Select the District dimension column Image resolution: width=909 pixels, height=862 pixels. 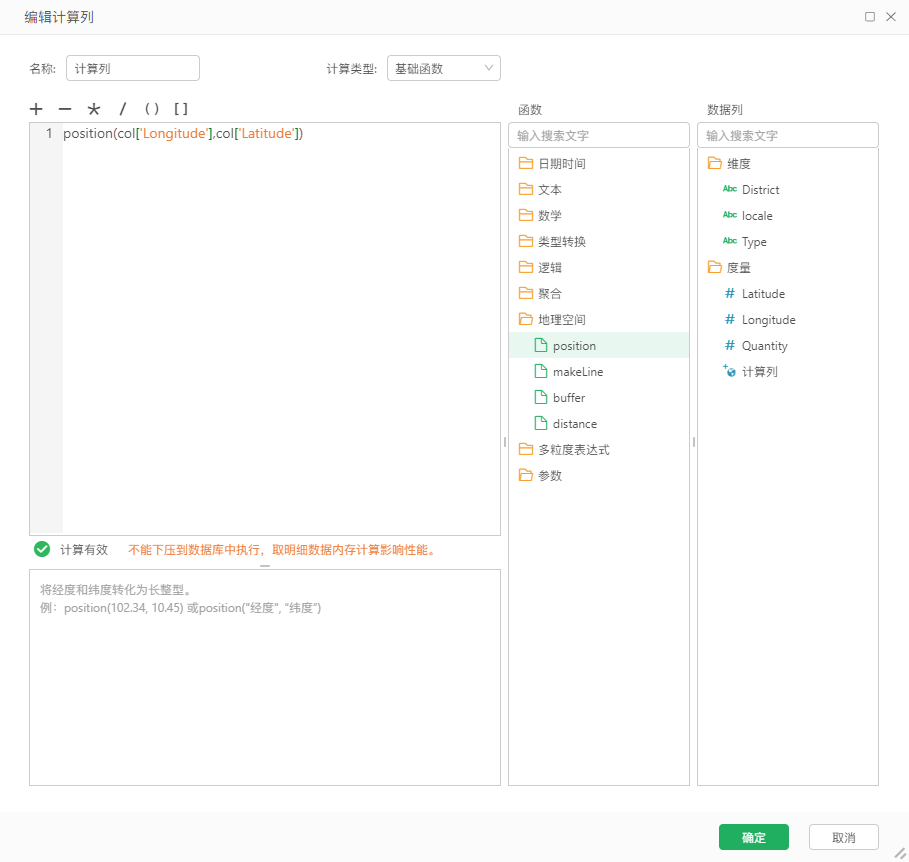788,190
